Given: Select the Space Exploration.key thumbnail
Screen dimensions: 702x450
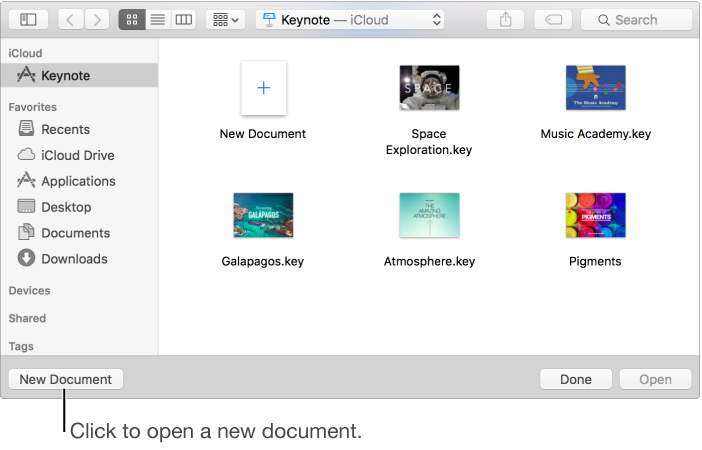Looking at the screenshot, I should pyautogui.click(x=429, y=88).
